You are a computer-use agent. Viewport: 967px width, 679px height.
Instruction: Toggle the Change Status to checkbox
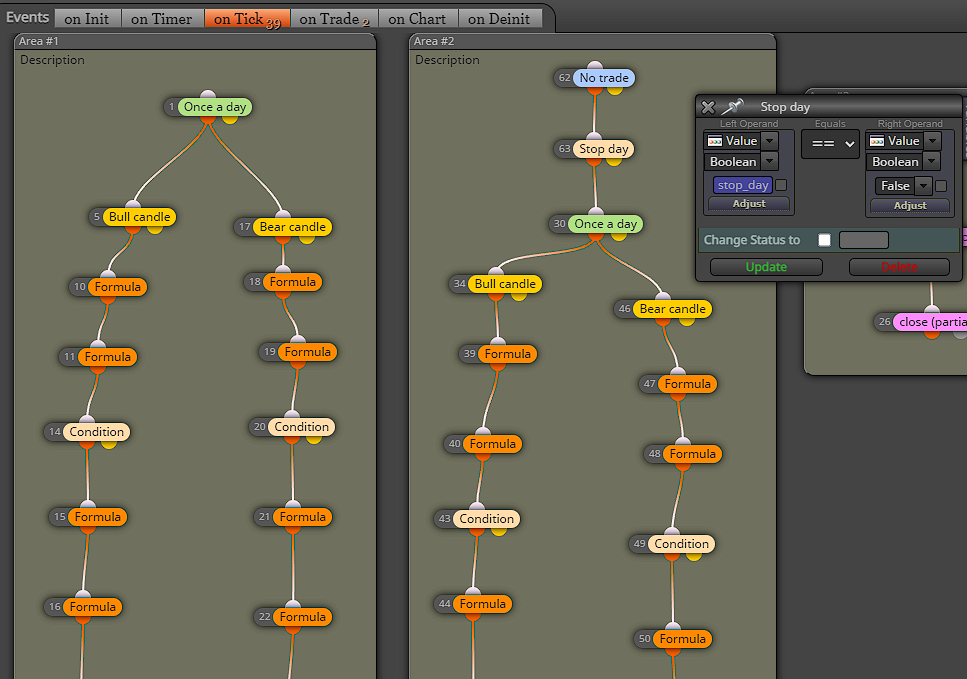click(824, 240)
